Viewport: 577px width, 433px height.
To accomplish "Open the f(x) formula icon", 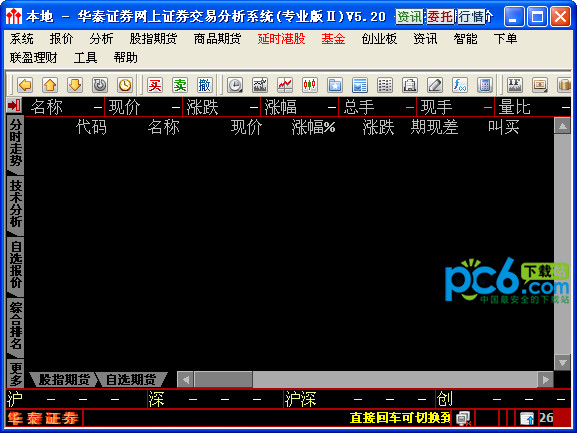I will [x=460, y=85].
